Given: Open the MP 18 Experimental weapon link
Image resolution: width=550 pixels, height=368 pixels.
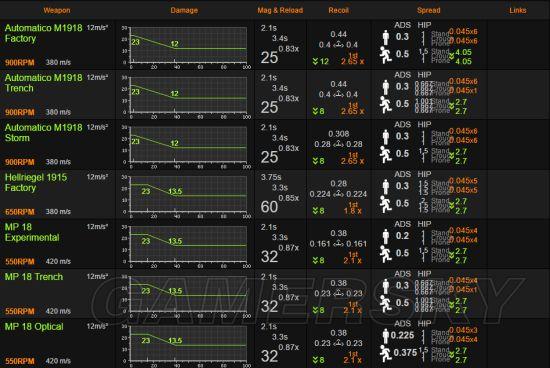Looking at the screenshot, I should coord(32,233).
